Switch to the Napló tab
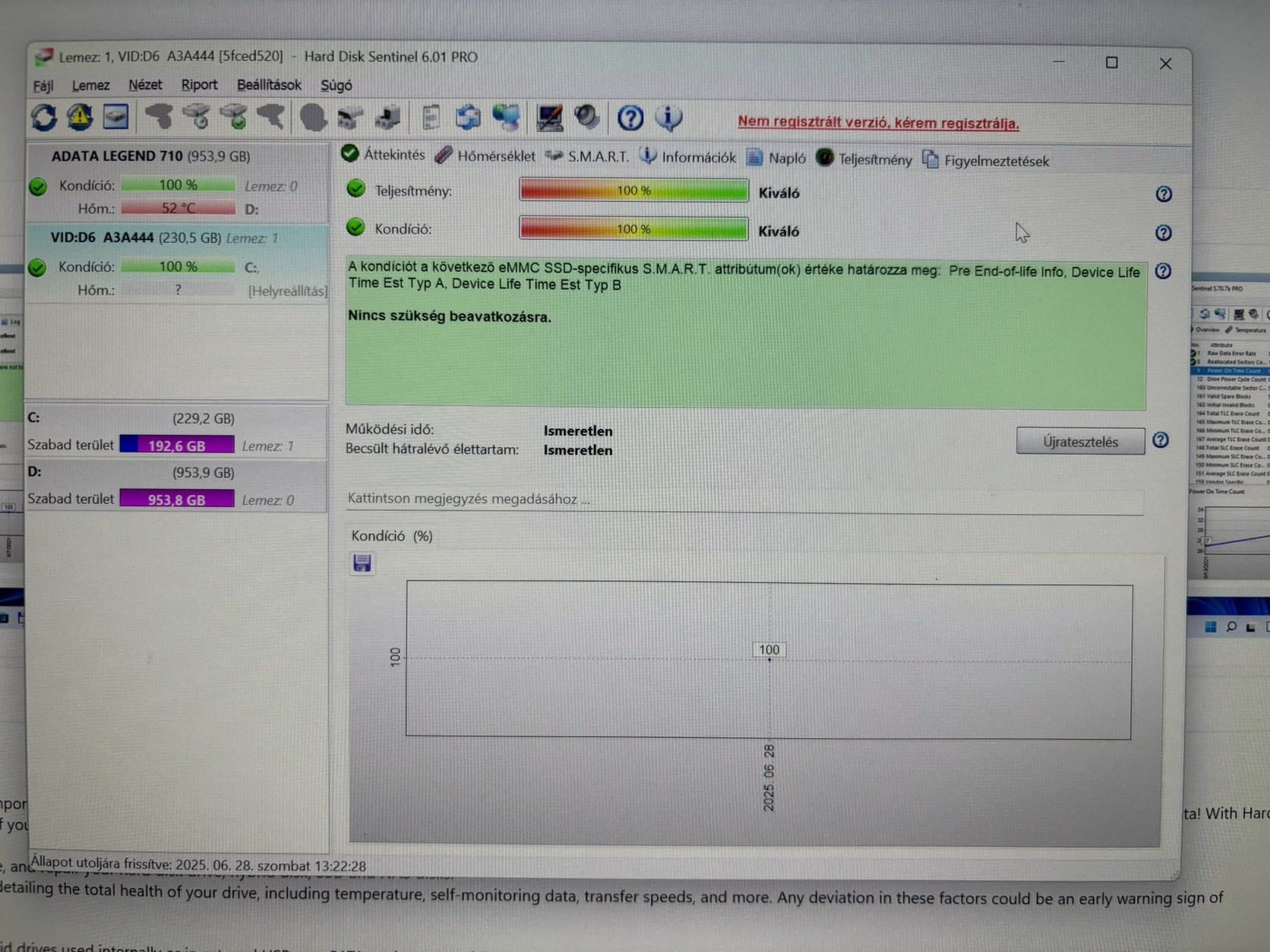 point(776,158)
